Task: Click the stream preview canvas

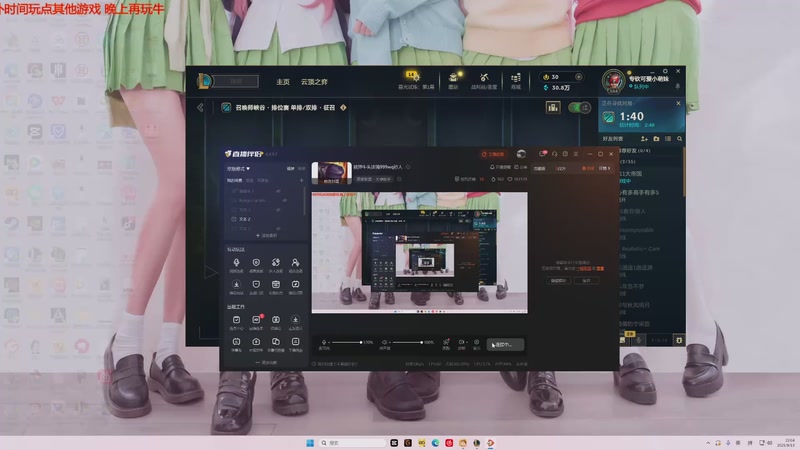Action: click(x=419, y=253)
